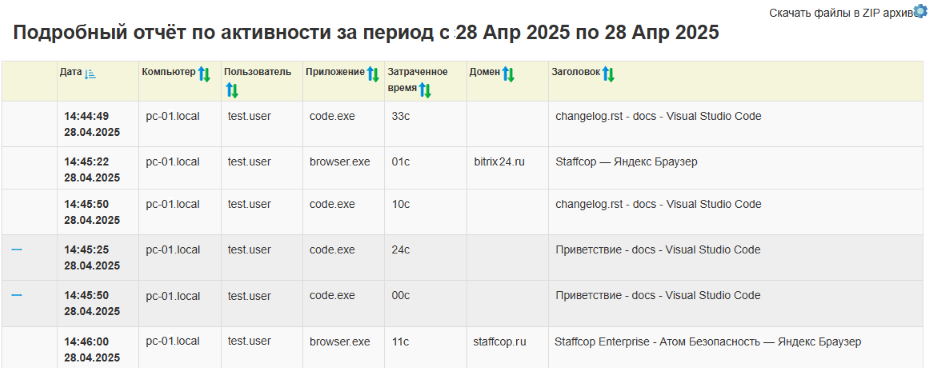Select the Staffcop — Яндекс Браузер title
Image resolution: width=930 pixels, height=368 pixels.
point(626,161)
